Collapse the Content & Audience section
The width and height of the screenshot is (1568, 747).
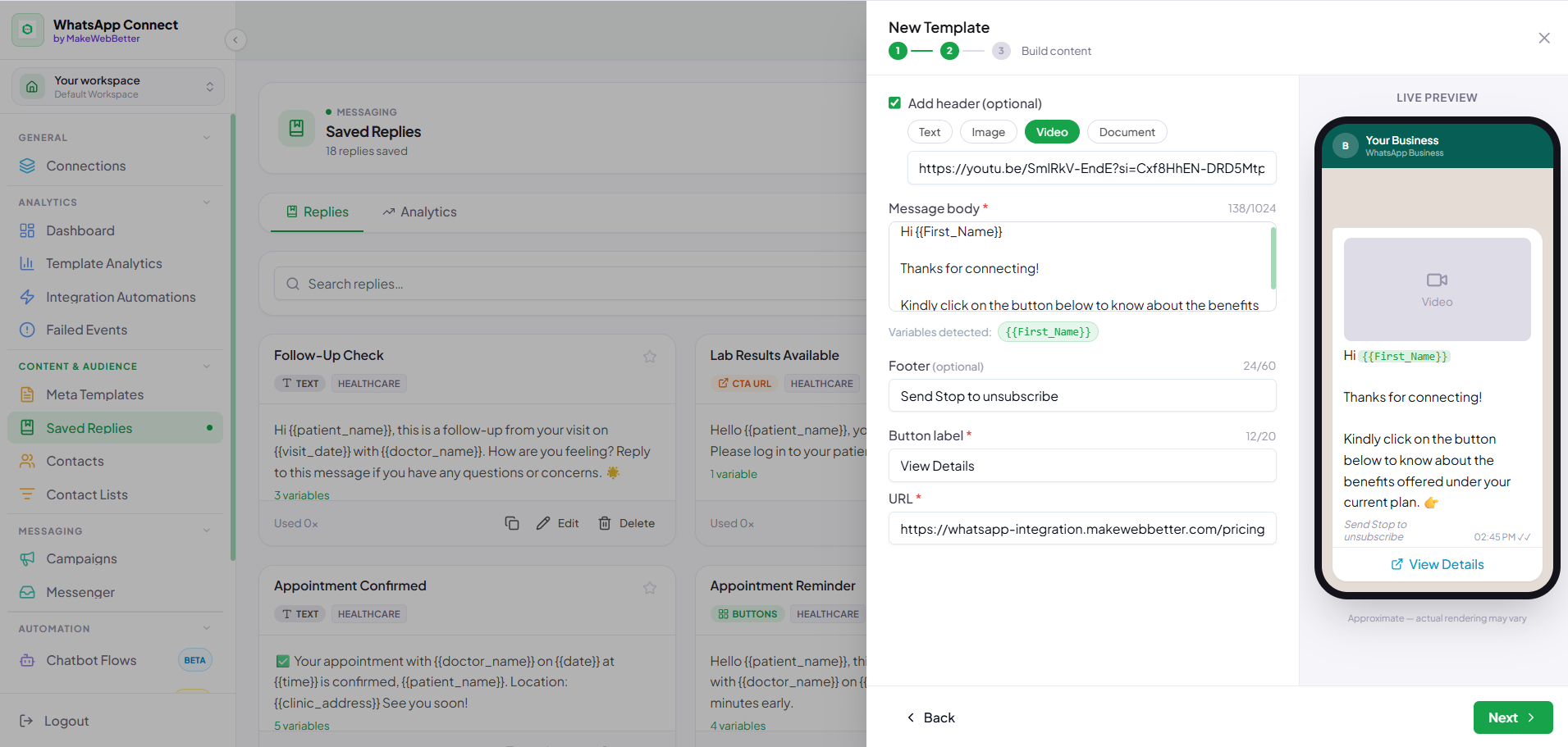coord(207,367)
